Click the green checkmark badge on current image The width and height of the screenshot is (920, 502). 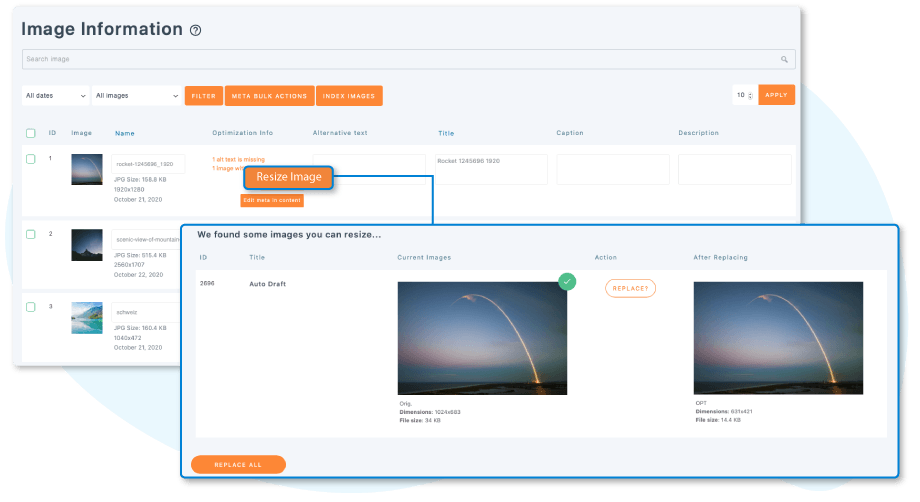pyautogui.click(x=567, y=282)
